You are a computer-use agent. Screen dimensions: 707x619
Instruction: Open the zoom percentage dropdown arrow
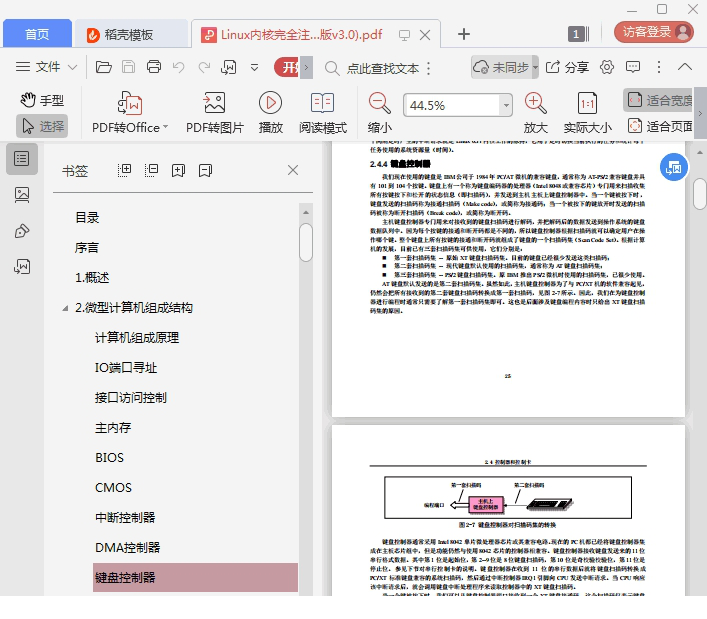506,105
